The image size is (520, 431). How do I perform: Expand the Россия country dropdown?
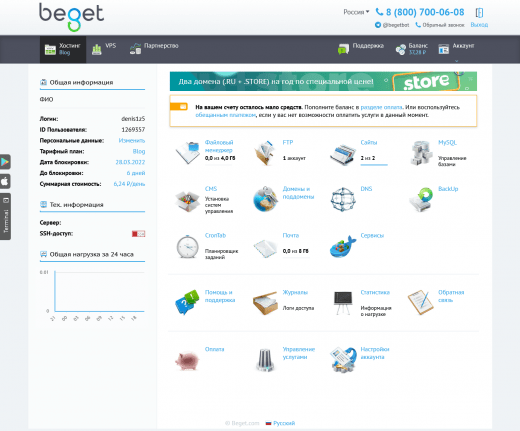[356, 12]
